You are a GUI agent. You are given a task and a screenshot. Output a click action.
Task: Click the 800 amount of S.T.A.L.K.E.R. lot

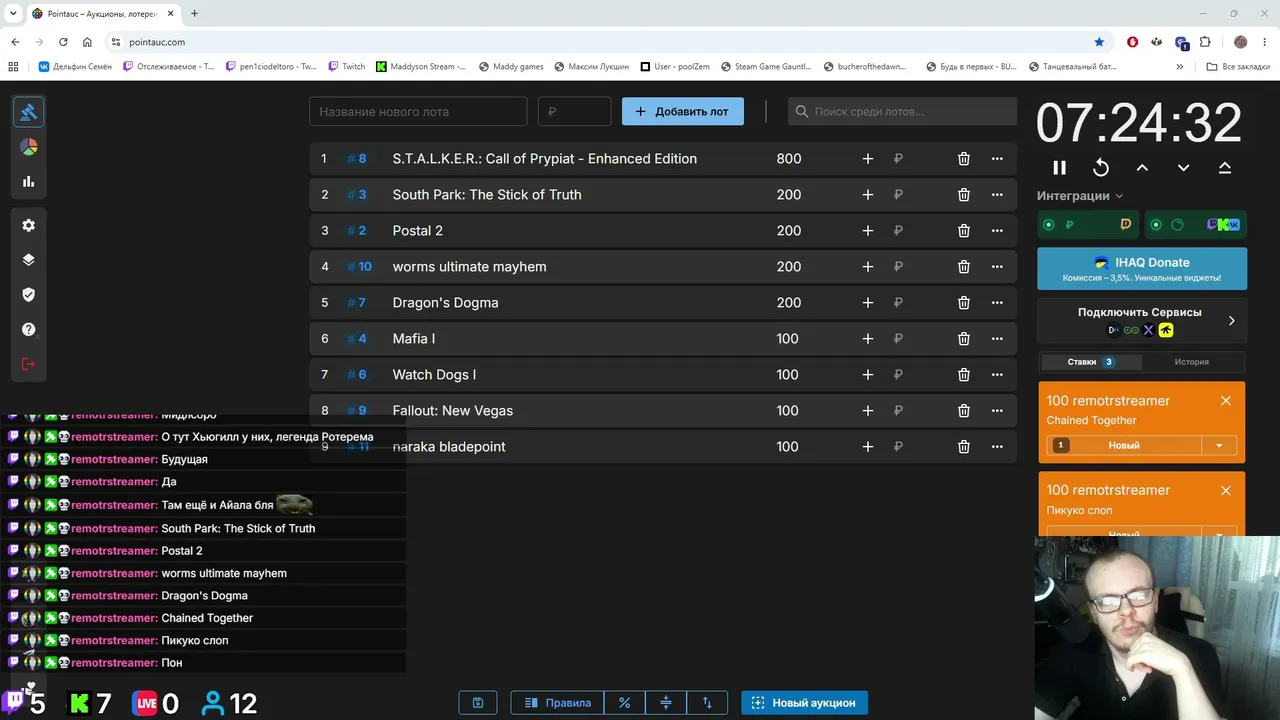click(x=789, y=159)
